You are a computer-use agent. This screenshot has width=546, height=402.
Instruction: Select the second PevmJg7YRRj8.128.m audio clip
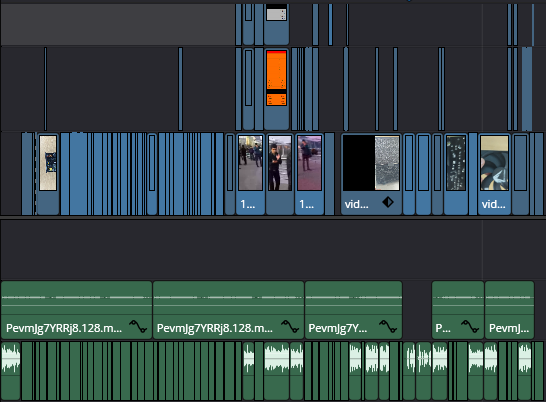[228, 310]
